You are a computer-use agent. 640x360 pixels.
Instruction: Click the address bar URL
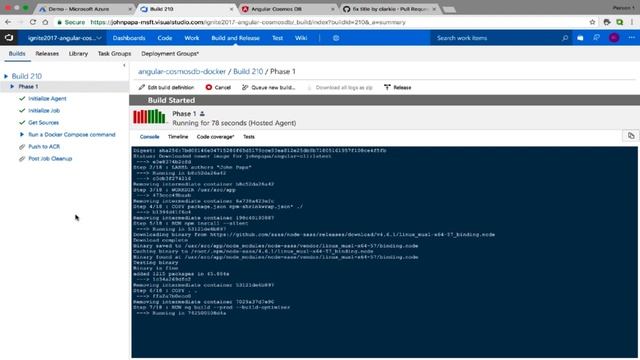pos(248,22)
